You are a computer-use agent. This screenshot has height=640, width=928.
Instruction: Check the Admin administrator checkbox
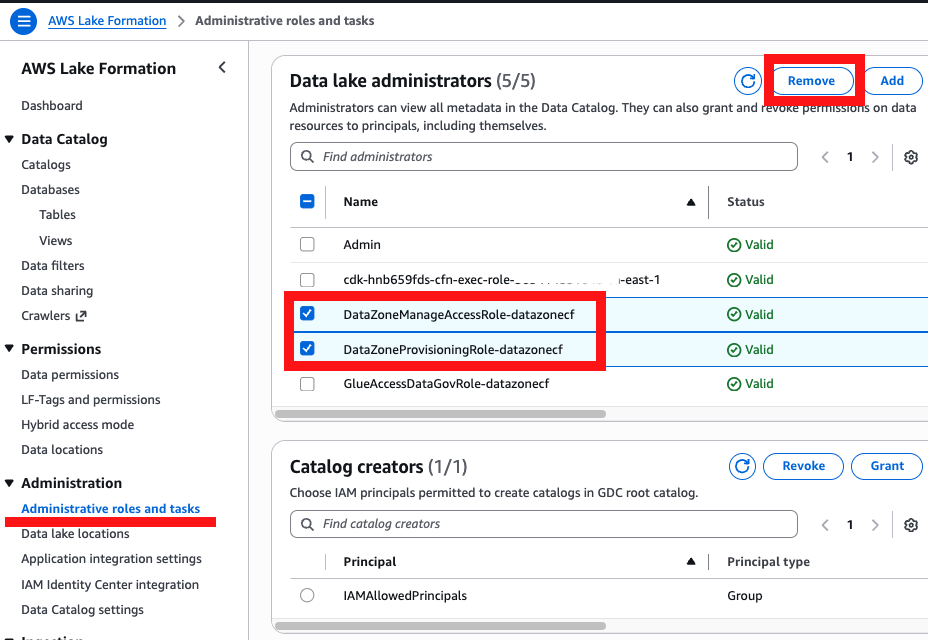tap(307, 244)
